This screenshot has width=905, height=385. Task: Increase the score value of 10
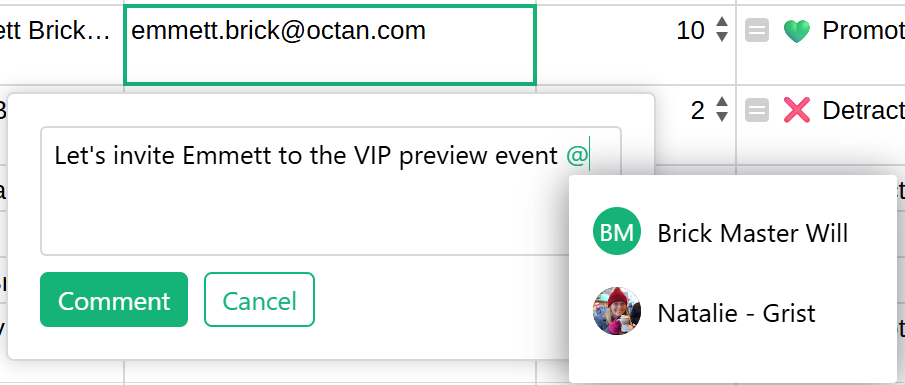tap(721, 23)
